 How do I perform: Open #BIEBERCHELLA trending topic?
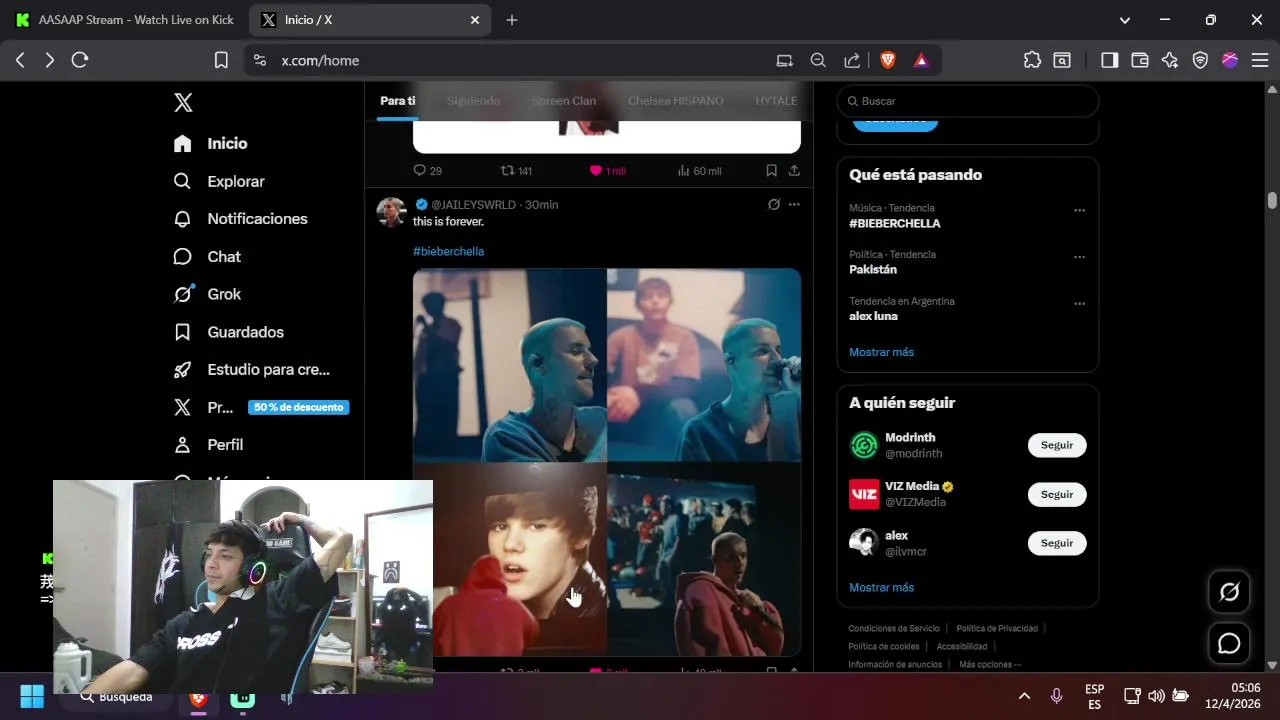click(x=895, y=223)
